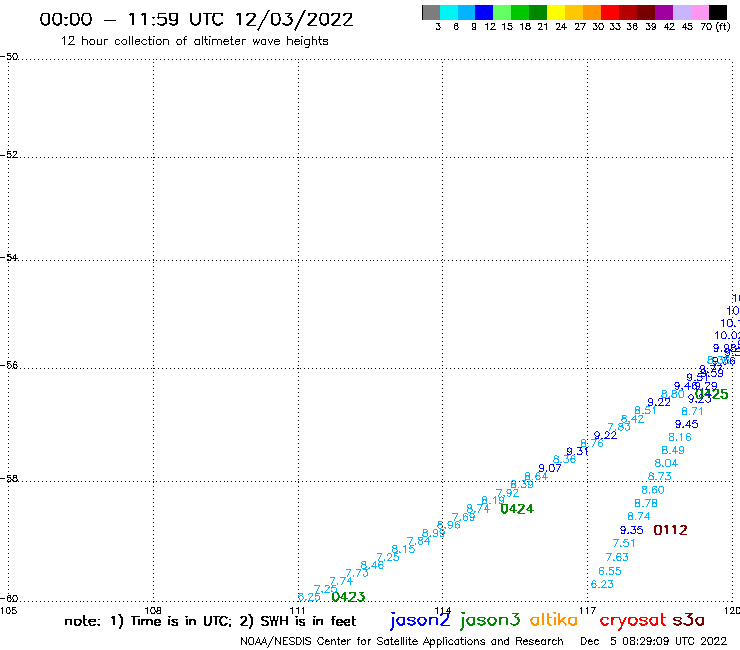Viewport: 740px width, 650px height.
Task: Click the wave height value '8.60'
Action: [x=653, y=490]
